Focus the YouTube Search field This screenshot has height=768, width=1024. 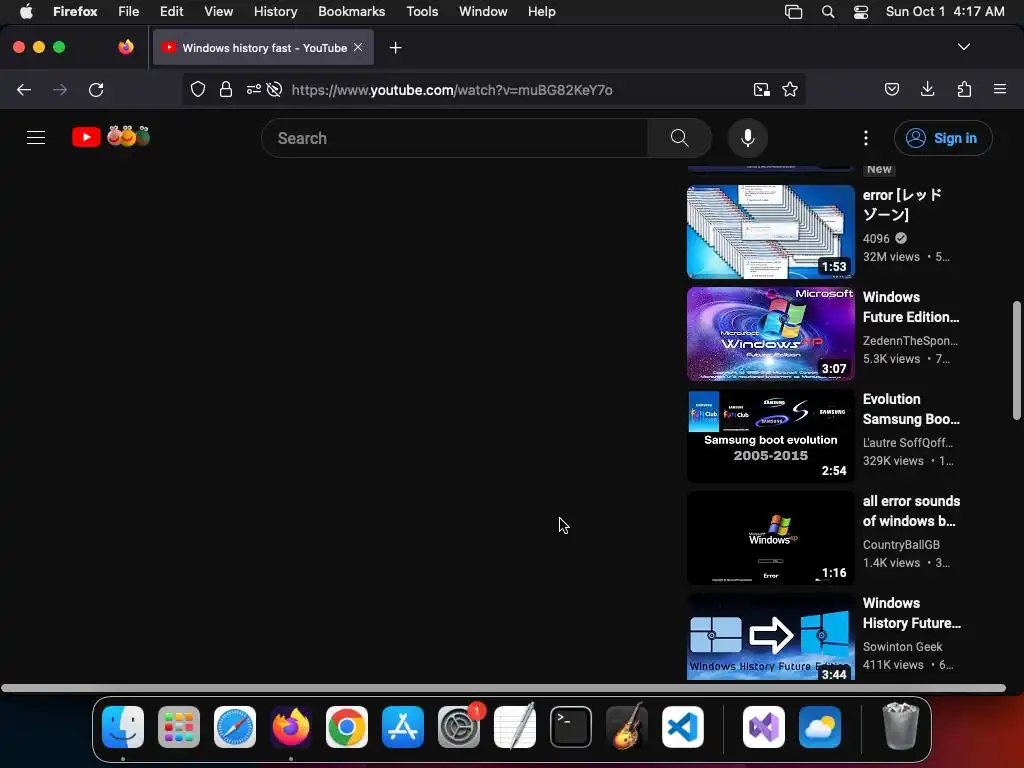point(455,138)
